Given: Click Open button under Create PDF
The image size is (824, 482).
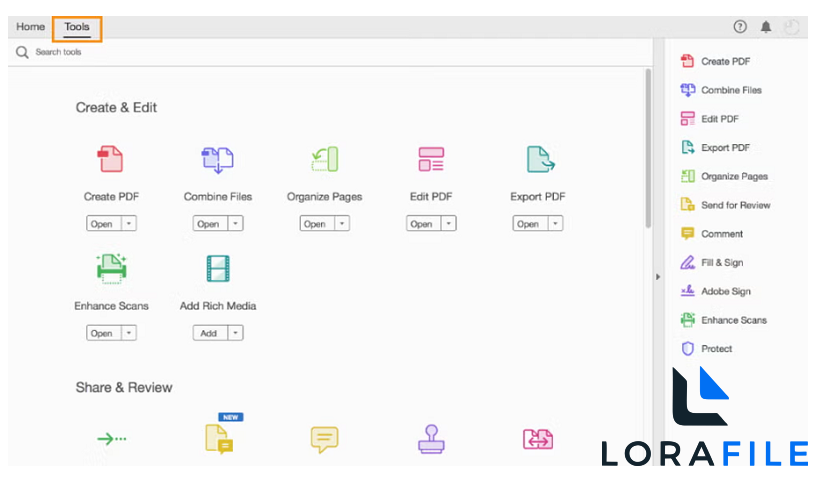Looking at the screenshot, I should click(x=104, y=223).
